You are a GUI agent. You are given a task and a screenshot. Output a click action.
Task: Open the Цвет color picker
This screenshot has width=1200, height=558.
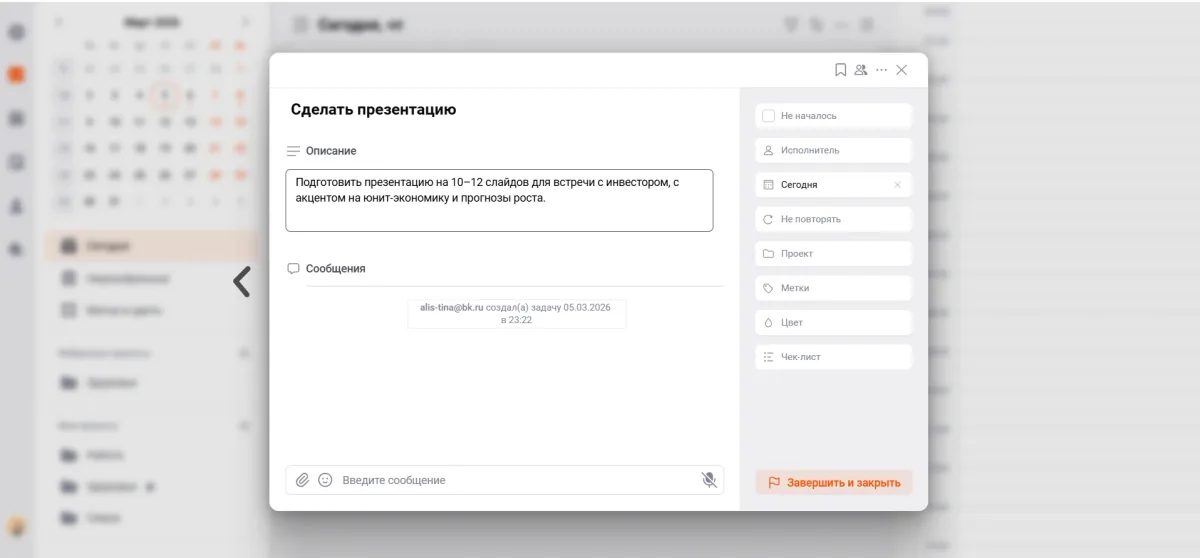[833, 323]
